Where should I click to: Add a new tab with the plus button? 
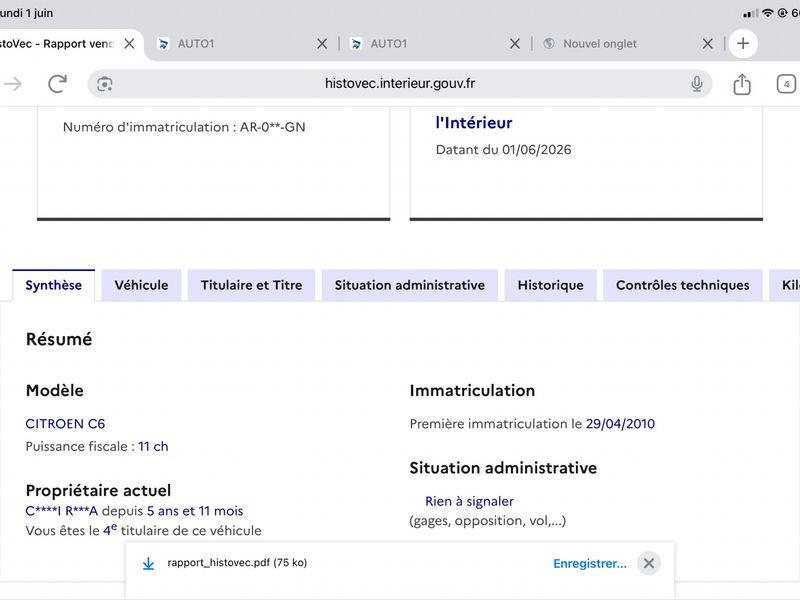743,43
